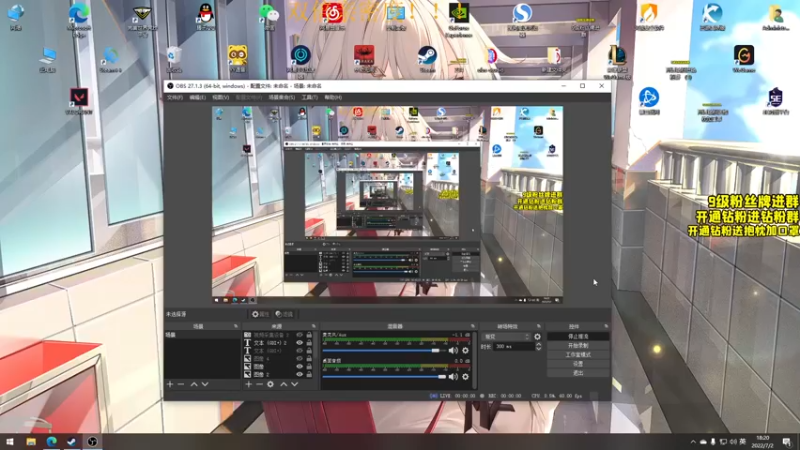Enable 工作室模式 studio mode
Image resolution: width=800 pixels, height=450 pixels.
578,355
